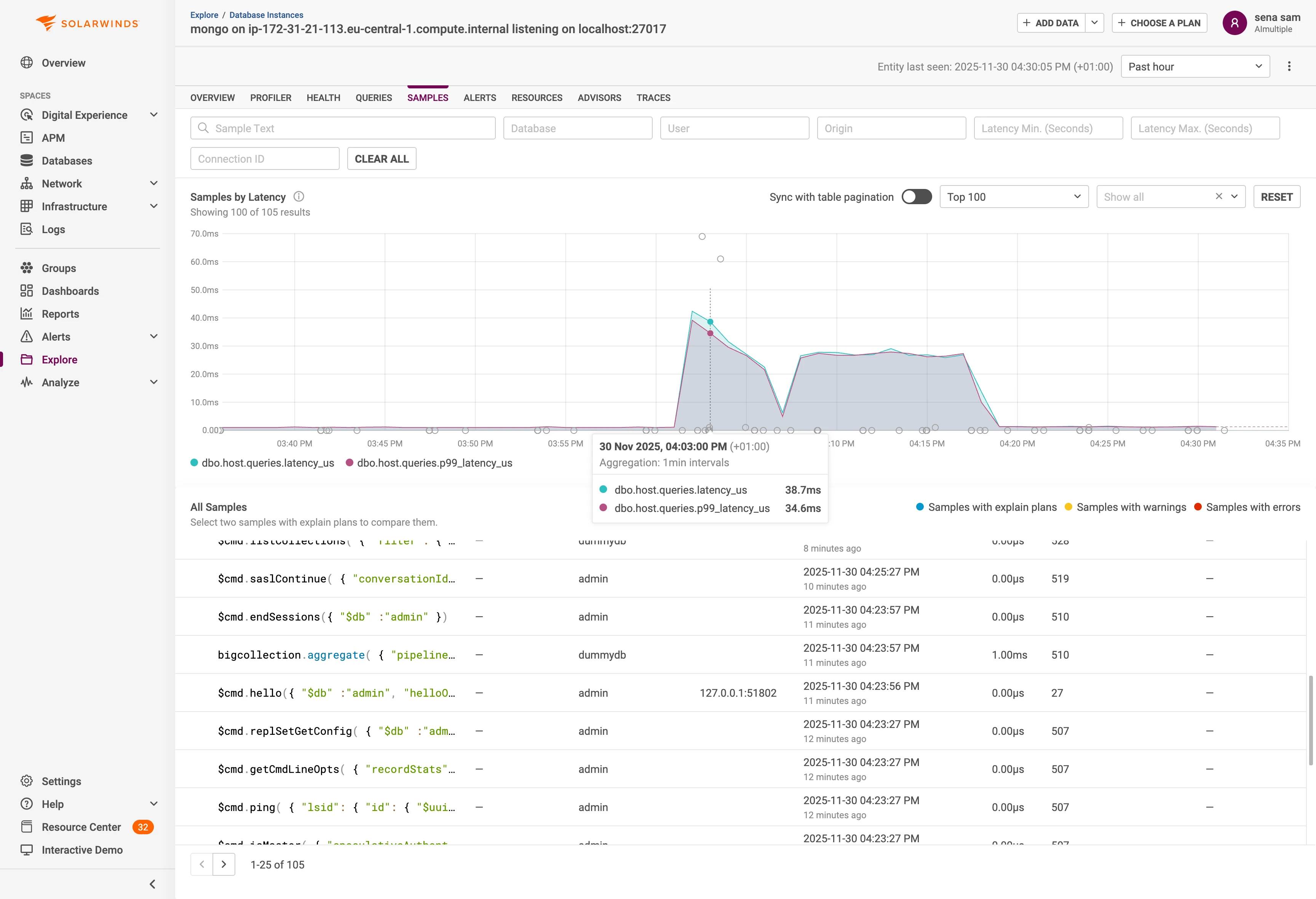Toggle dbo.host.queries.latency_us legend series

pos(263,463)
